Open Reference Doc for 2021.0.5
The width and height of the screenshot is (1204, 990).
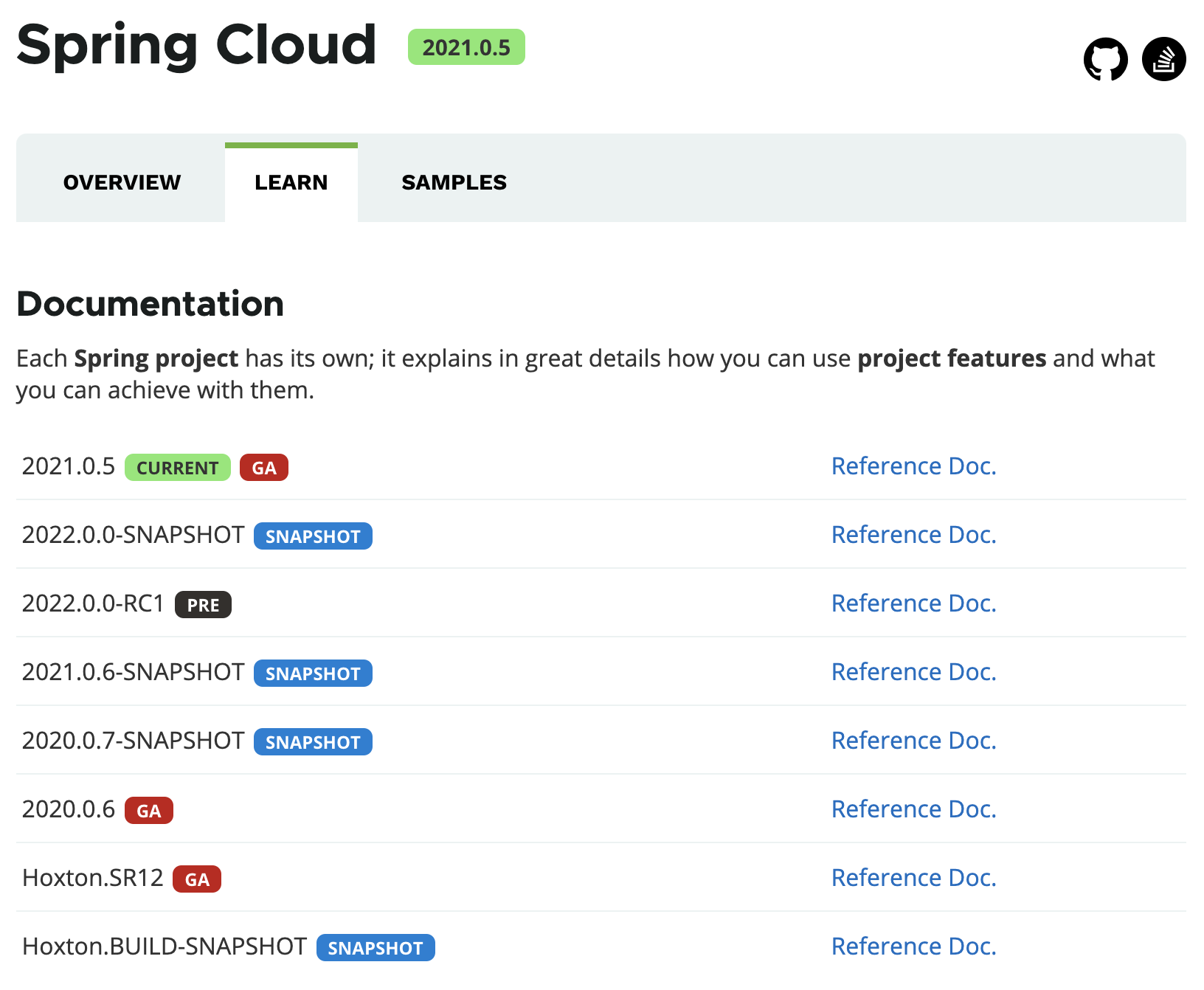[913, 466]
